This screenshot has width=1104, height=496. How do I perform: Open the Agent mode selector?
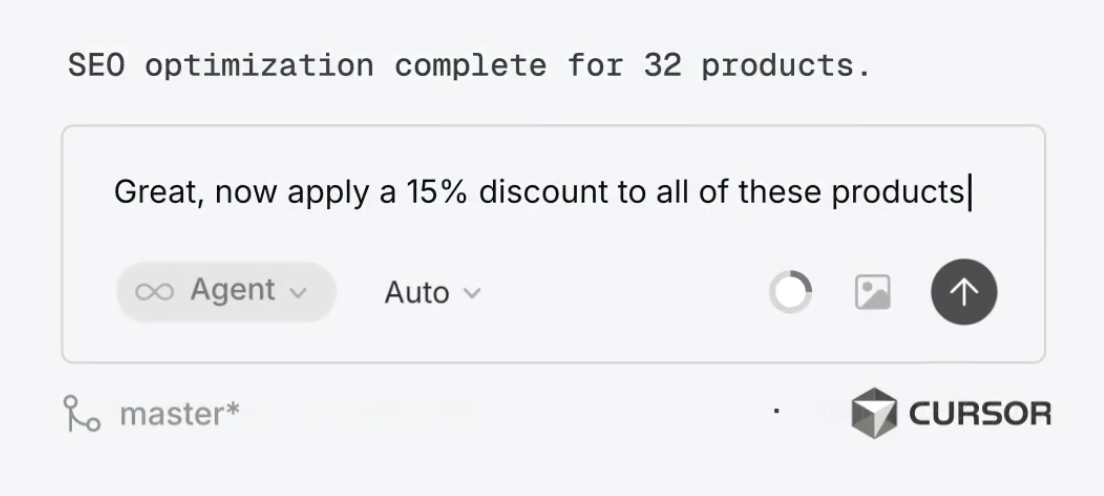click(x=225, y=291)
